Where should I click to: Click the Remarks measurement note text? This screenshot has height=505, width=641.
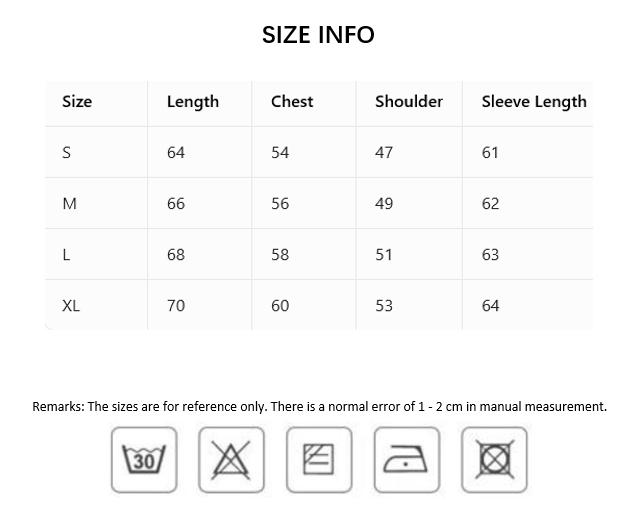coord(320,406)
